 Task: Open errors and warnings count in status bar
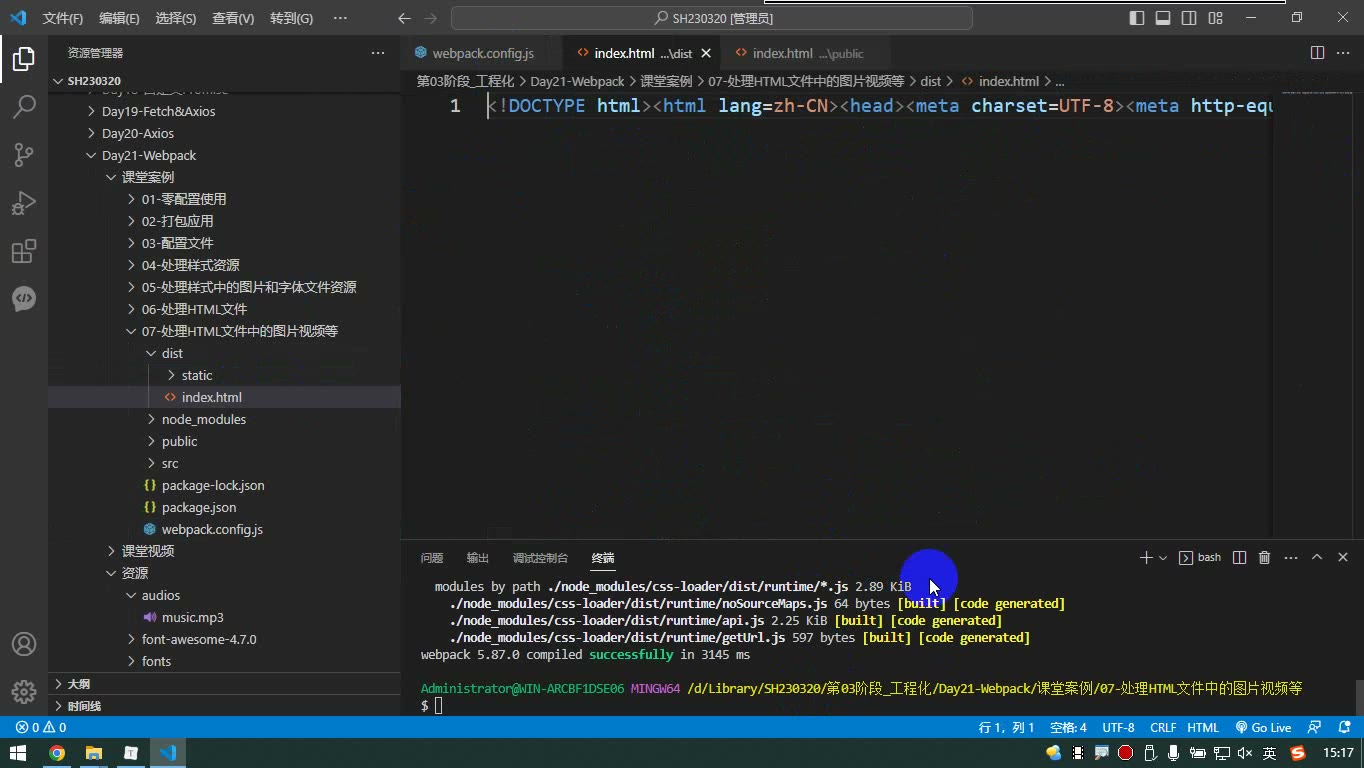coord(41,727)
